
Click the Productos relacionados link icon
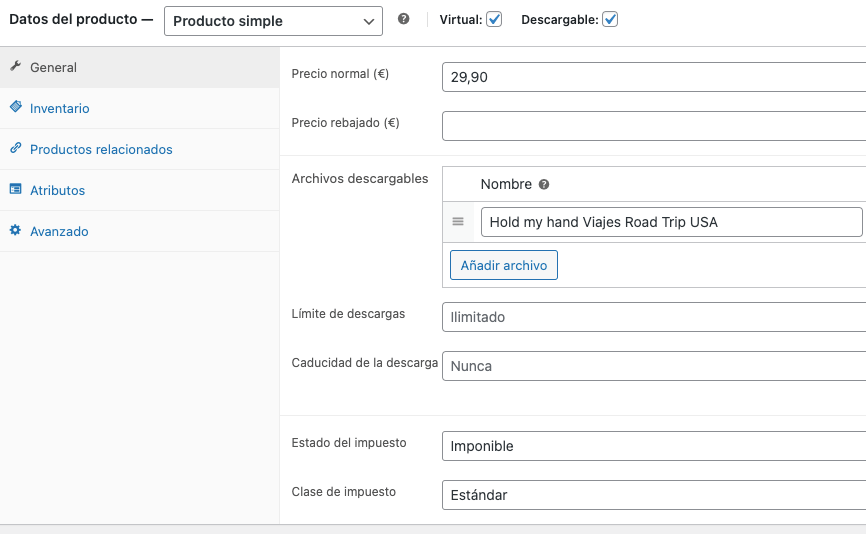pos(15,148)
